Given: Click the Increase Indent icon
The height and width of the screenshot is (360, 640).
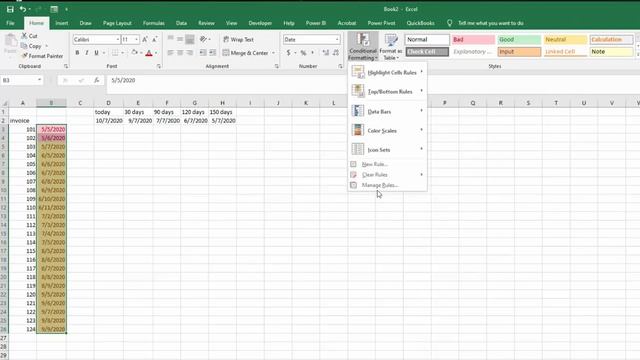Looking at the screenshot, I should point(213,53).
